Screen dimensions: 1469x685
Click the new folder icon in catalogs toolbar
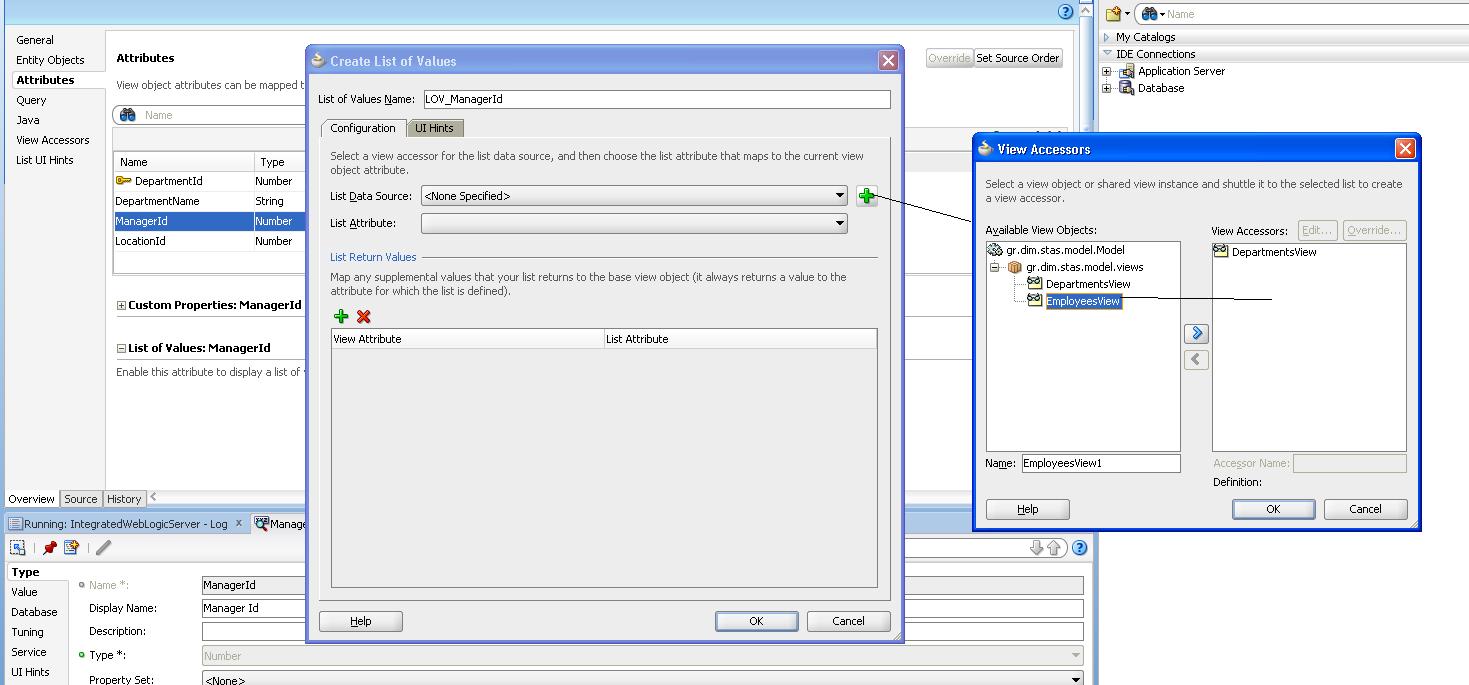[1113, 13]
